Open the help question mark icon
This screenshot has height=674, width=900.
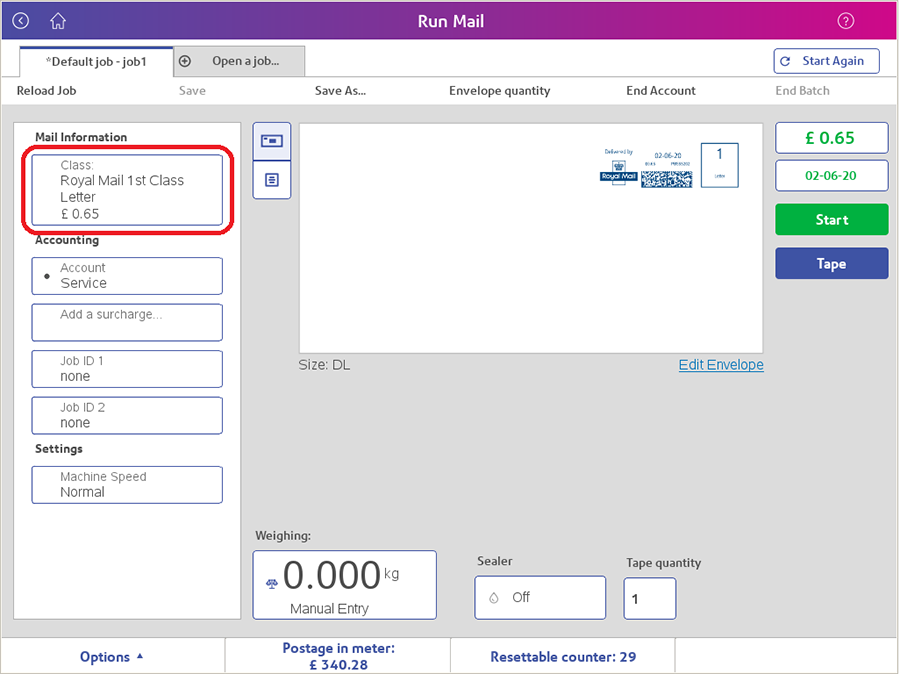[x=845, y=21]
